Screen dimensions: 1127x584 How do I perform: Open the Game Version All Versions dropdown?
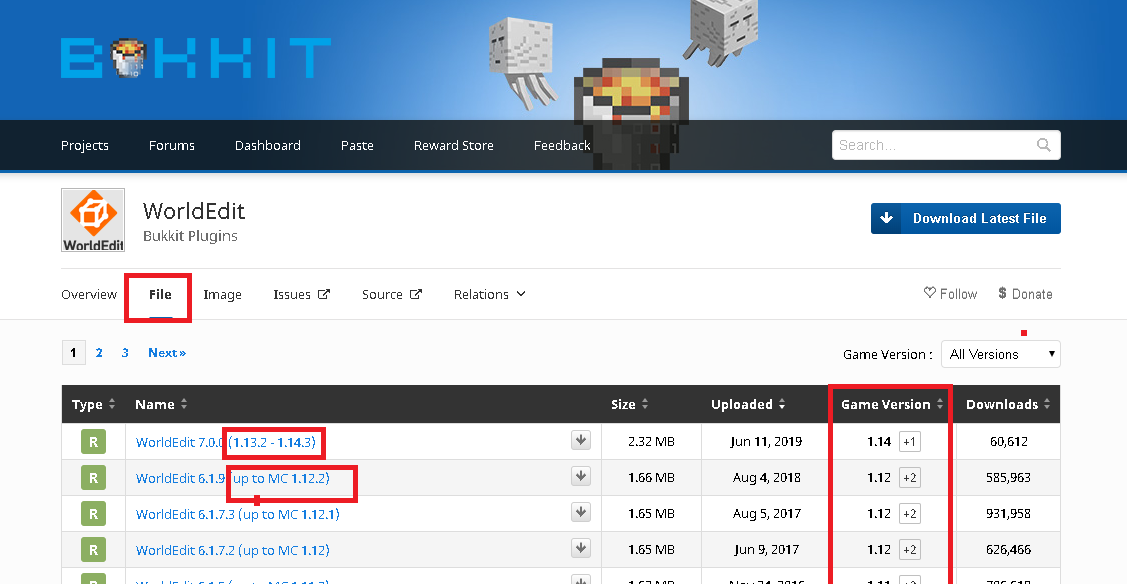[x=1000, y=354]
